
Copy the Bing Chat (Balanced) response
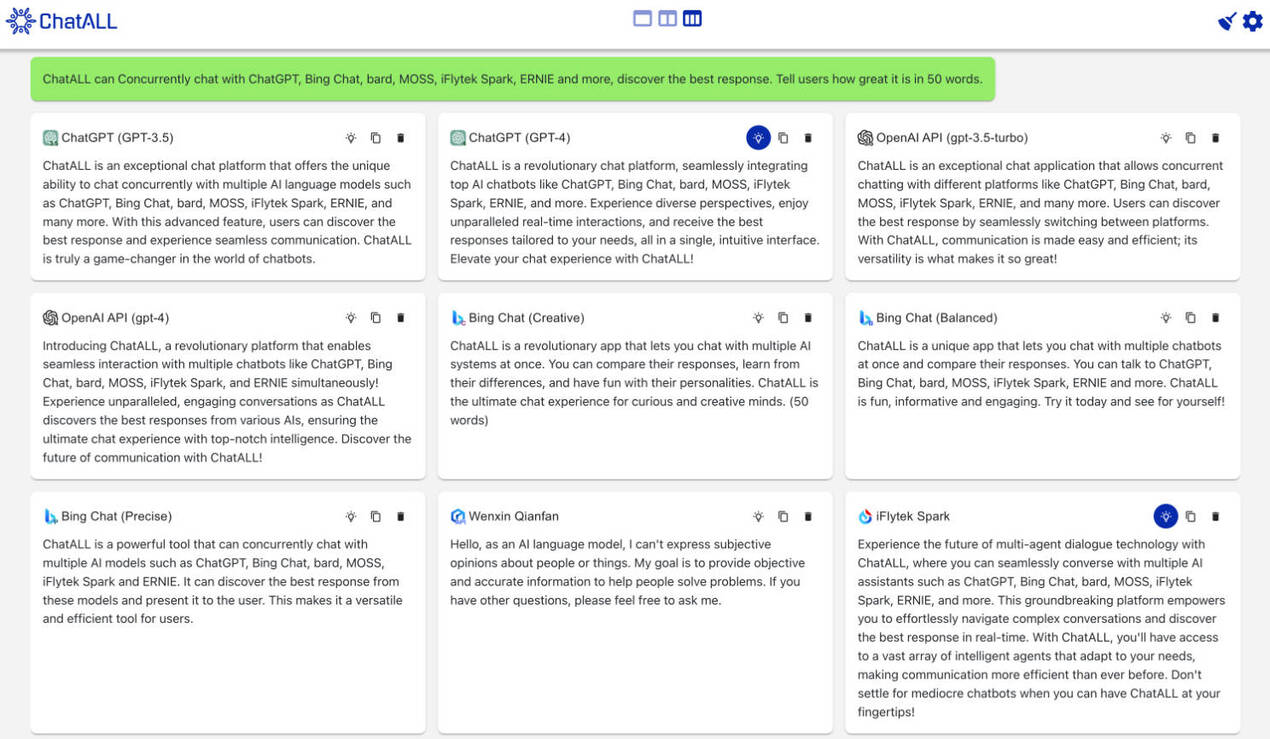pyautogui.click(x=1190, y=318)
